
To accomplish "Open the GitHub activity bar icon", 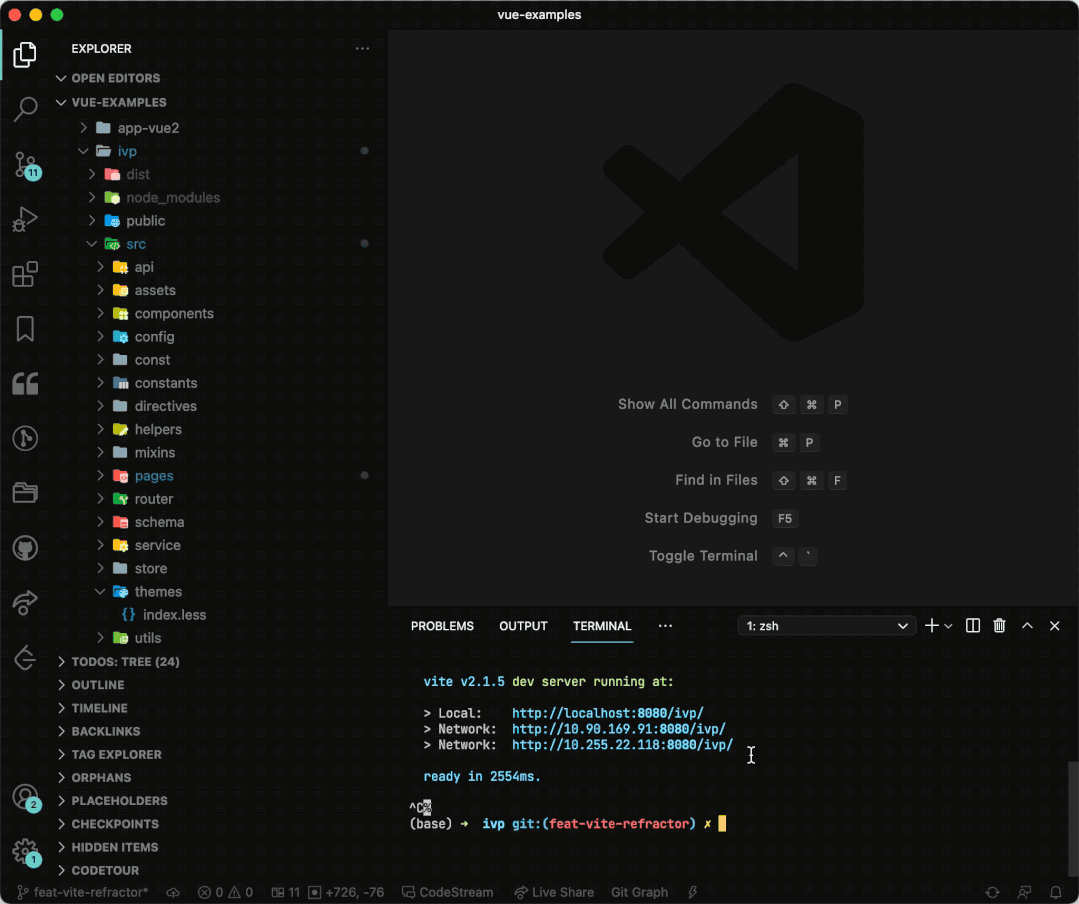I will [x=25, y=548].
